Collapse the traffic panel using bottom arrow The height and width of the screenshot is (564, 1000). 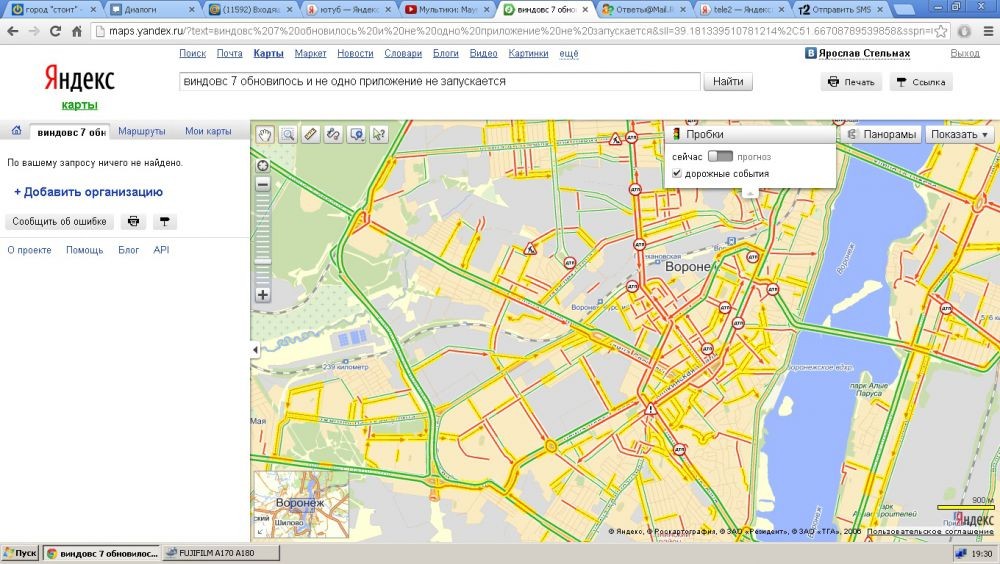750,192
